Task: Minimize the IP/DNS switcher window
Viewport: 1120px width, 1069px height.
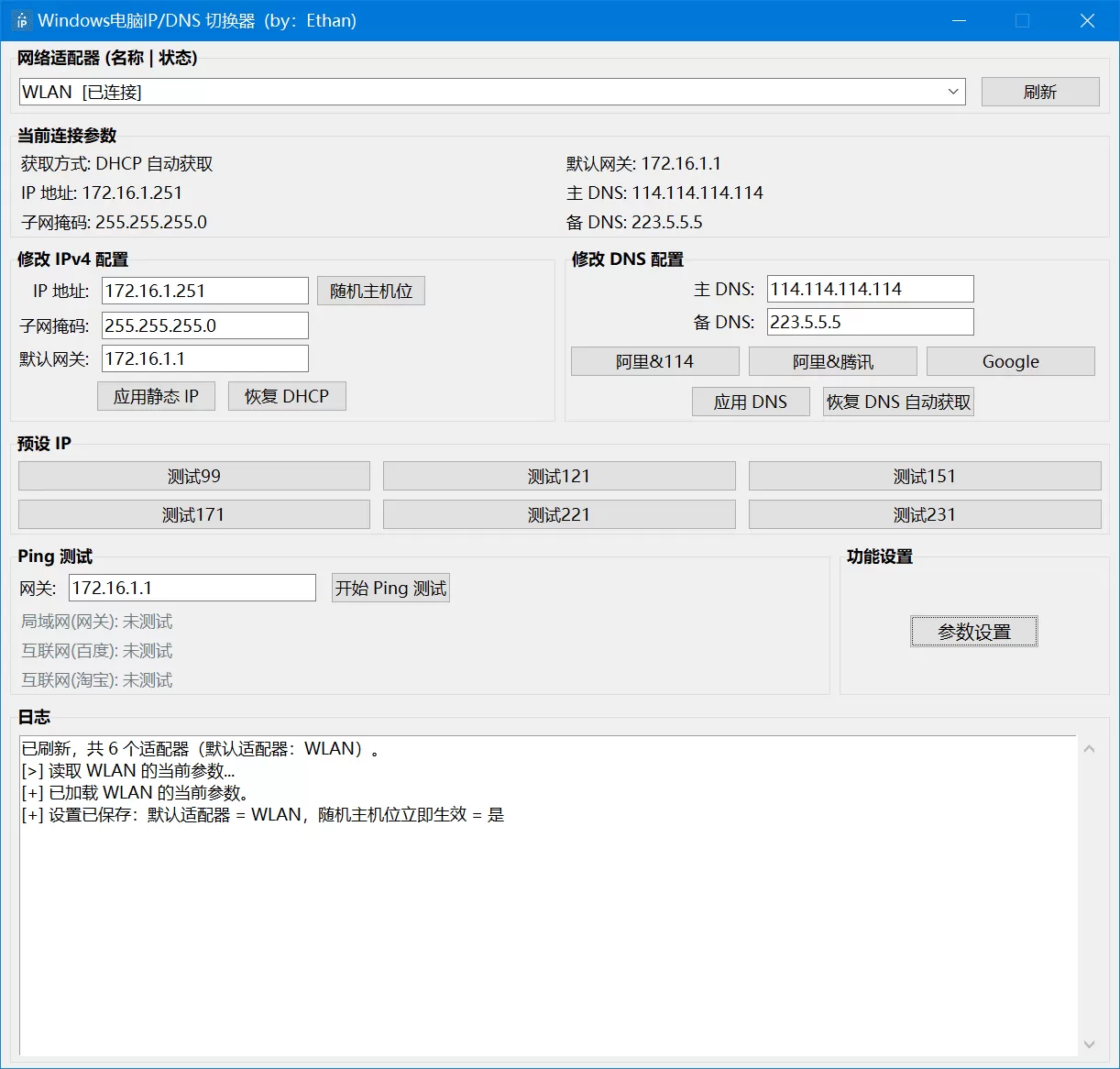Action: tap(960, 20)
